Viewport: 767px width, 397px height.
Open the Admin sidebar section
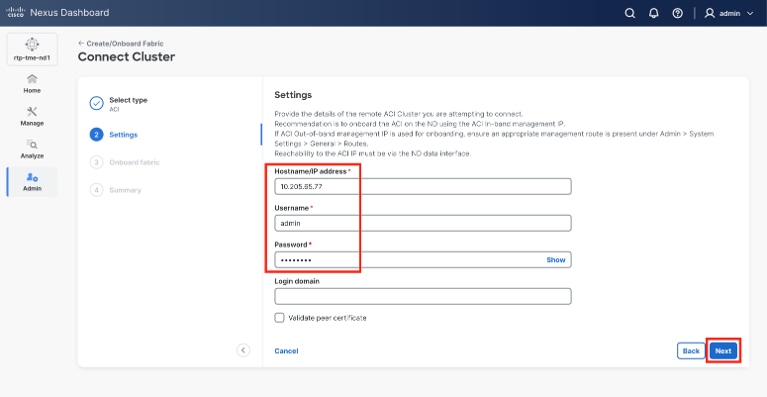32,182
